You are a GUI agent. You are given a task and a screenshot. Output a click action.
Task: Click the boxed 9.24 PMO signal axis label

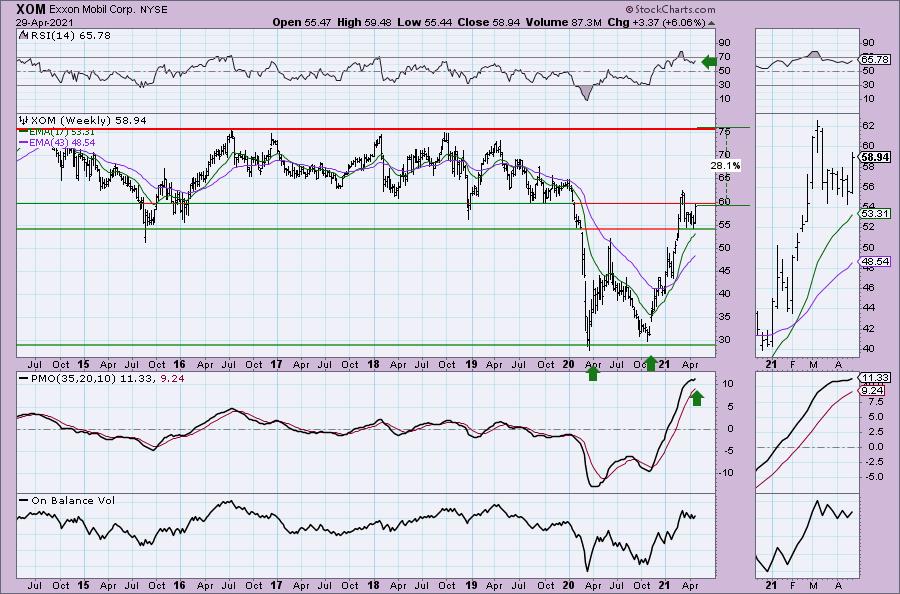872,390
